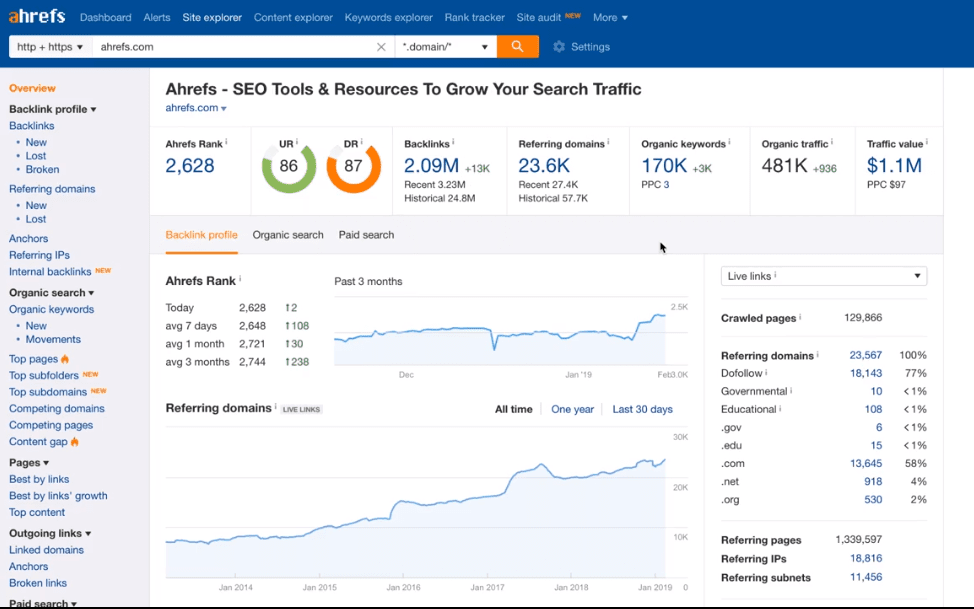This screenshot has height=609, width=974.
Task: Click the $1.1M Traffic value
Action: (894, 166)
